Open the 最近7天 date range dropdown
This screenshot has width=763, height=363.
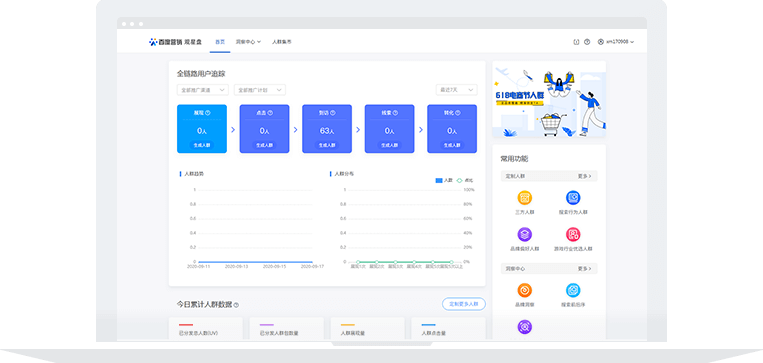pyautogui.click(x=456, y=90)
